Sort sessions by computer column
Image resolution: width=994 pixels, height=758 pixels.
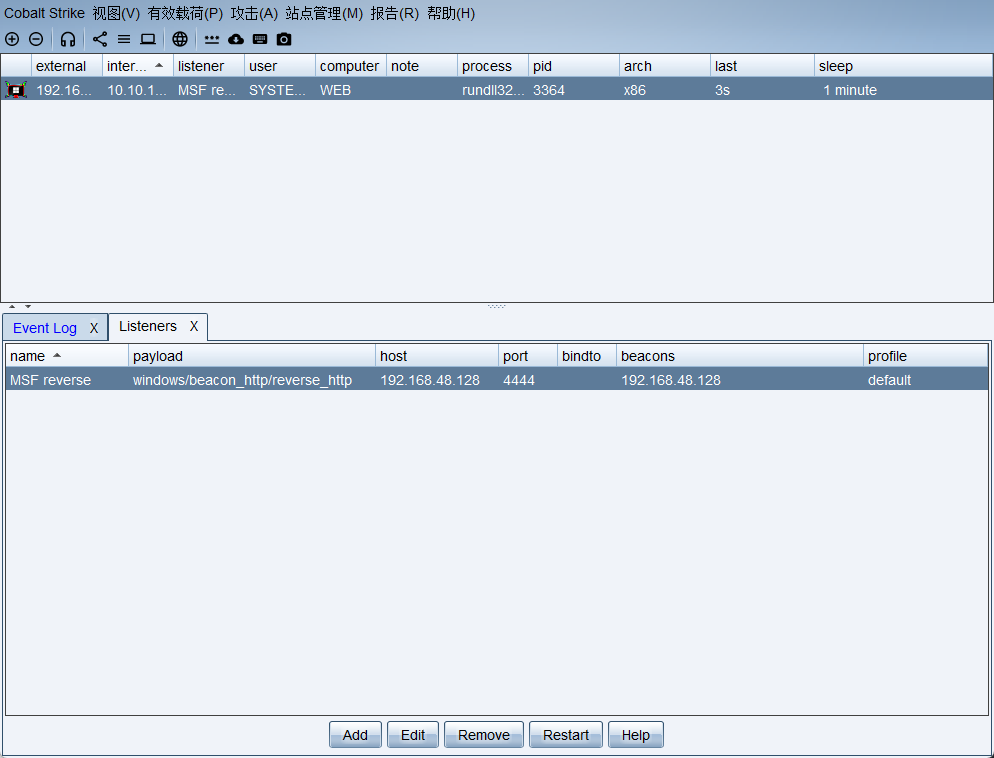[351, 66]
